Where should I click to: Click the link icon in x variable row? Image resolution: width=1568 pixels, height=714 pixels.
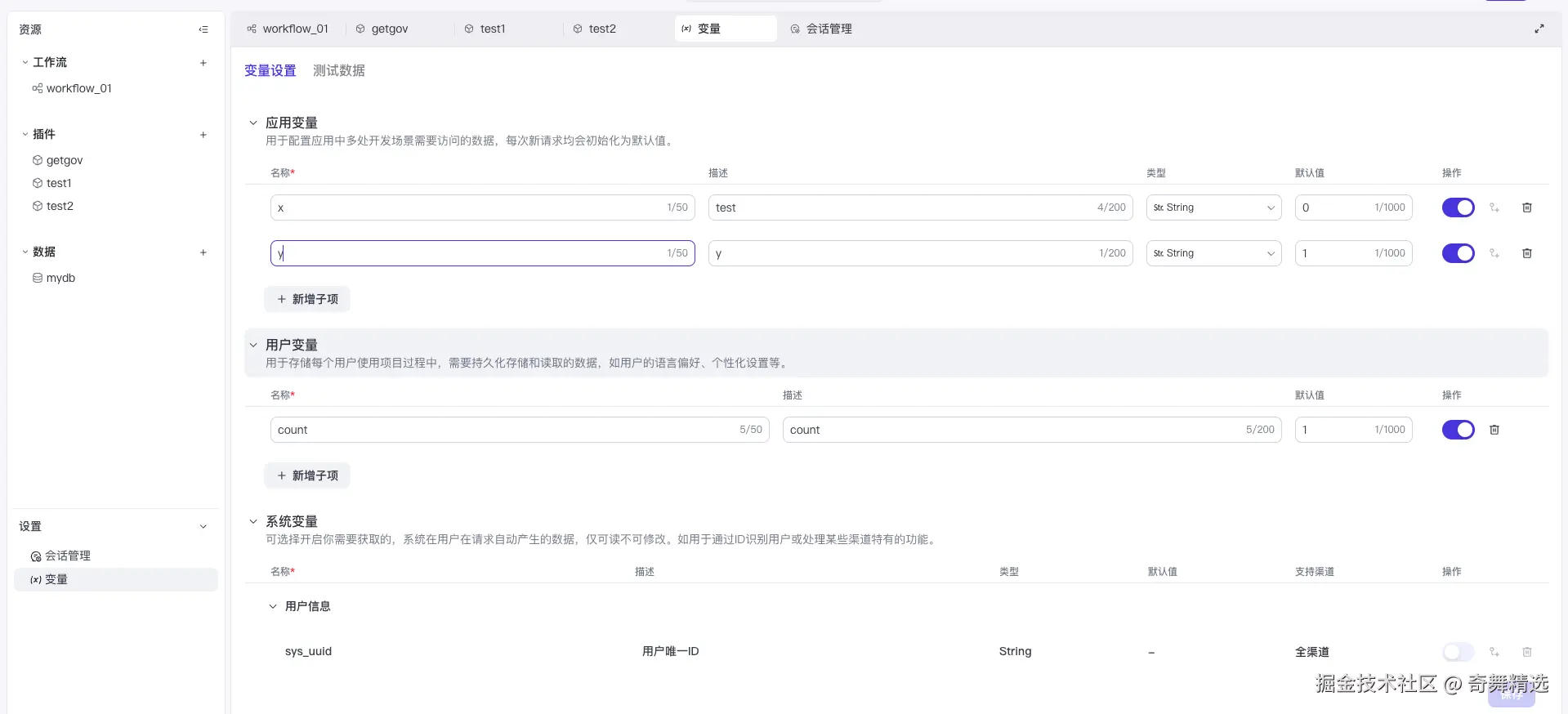(x=1494, y=208)
